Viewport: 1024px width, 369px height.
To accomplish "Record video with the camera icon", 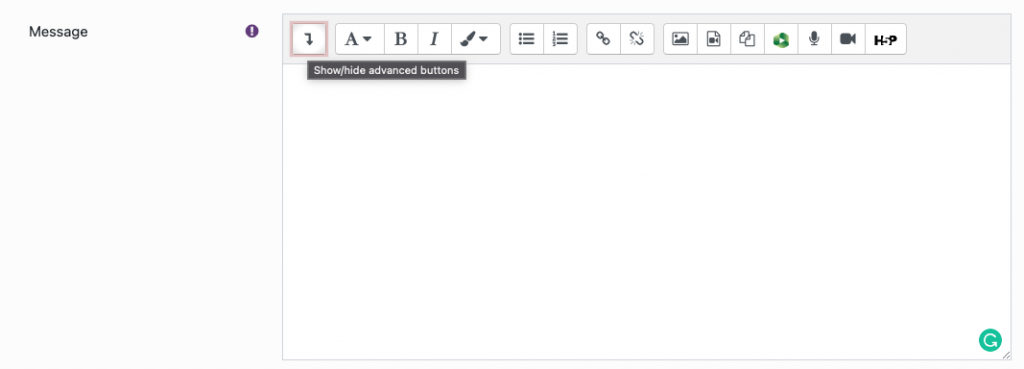I will (848, 39).
